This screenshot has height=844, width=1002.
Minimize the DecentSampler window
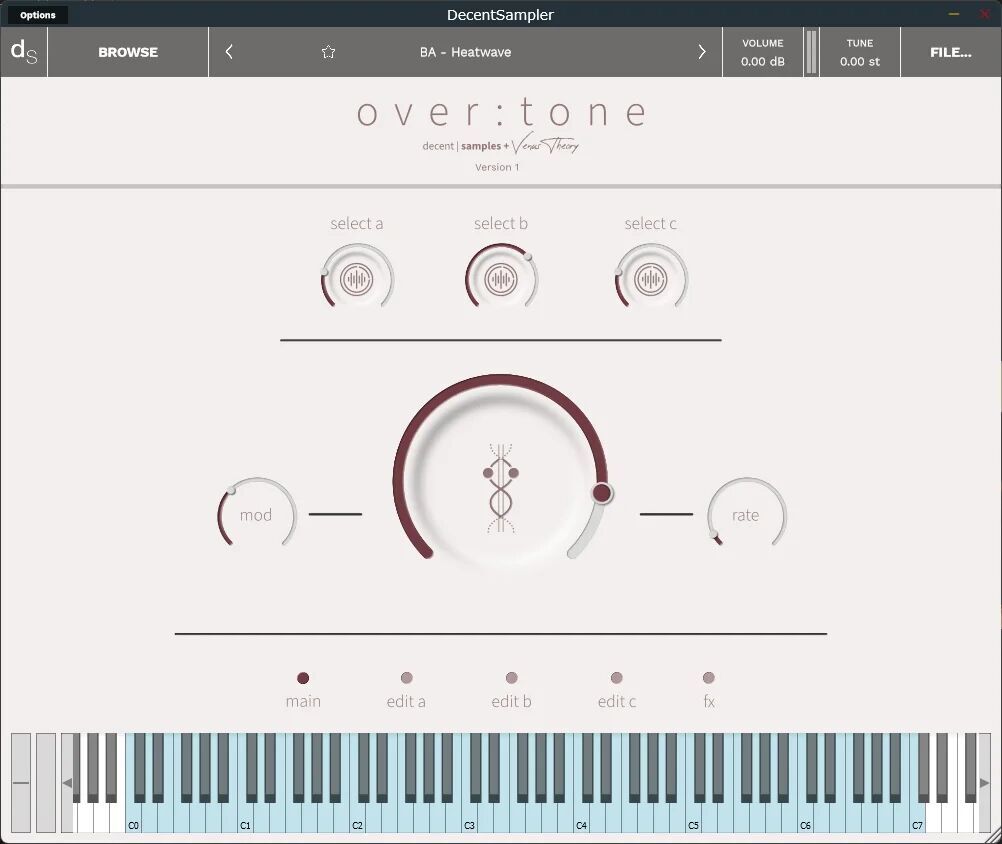(x=953, y=14)
